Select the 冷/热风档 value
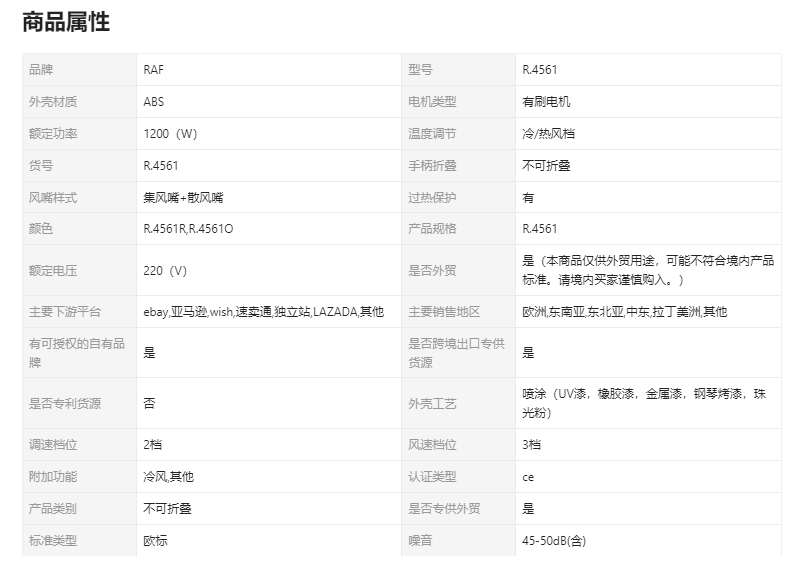Image resolution: width=802 pixels, height=566 pixels. [x=548, y=133]
